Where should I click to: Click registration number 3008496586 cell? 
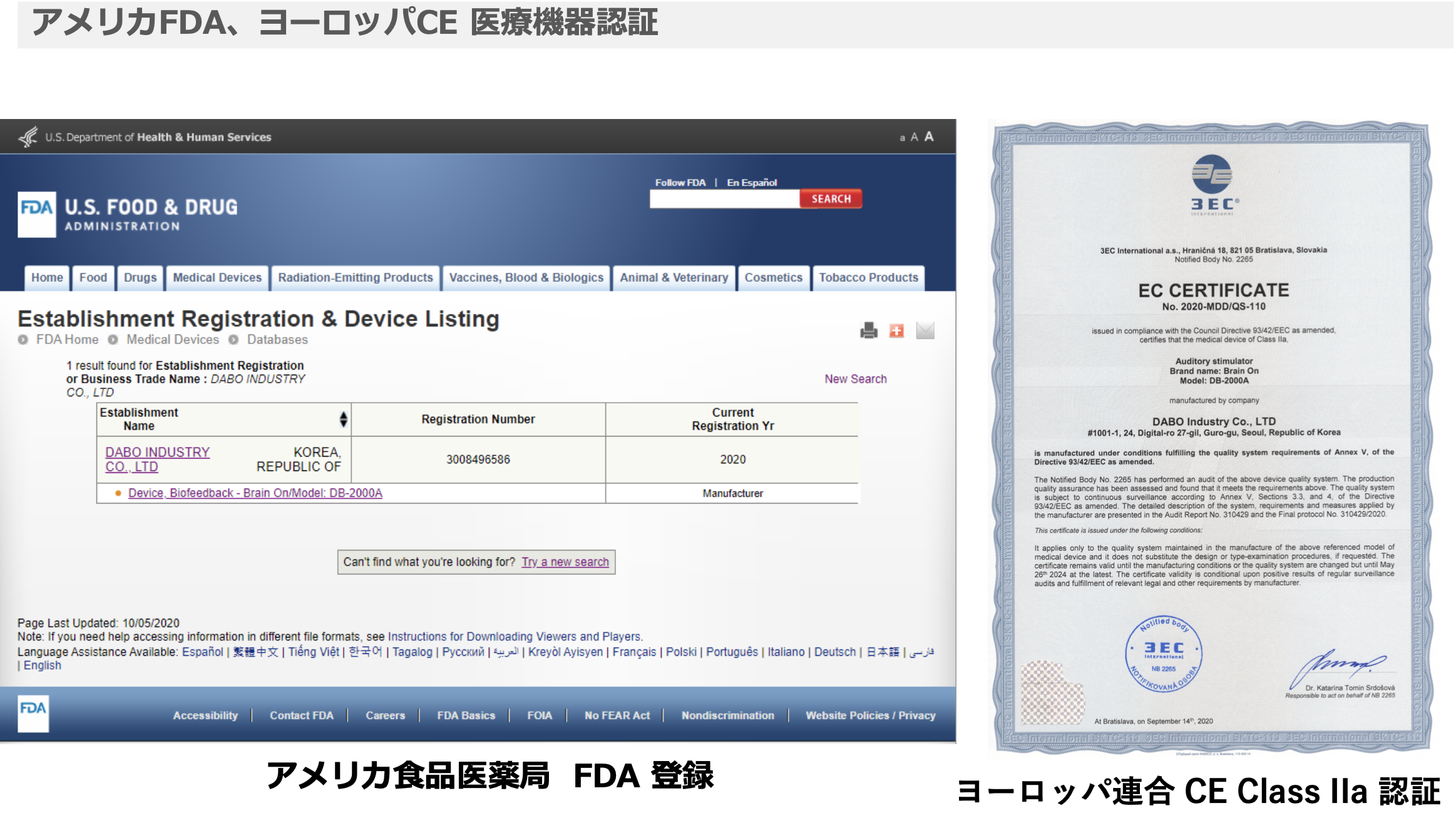point(478,460)
